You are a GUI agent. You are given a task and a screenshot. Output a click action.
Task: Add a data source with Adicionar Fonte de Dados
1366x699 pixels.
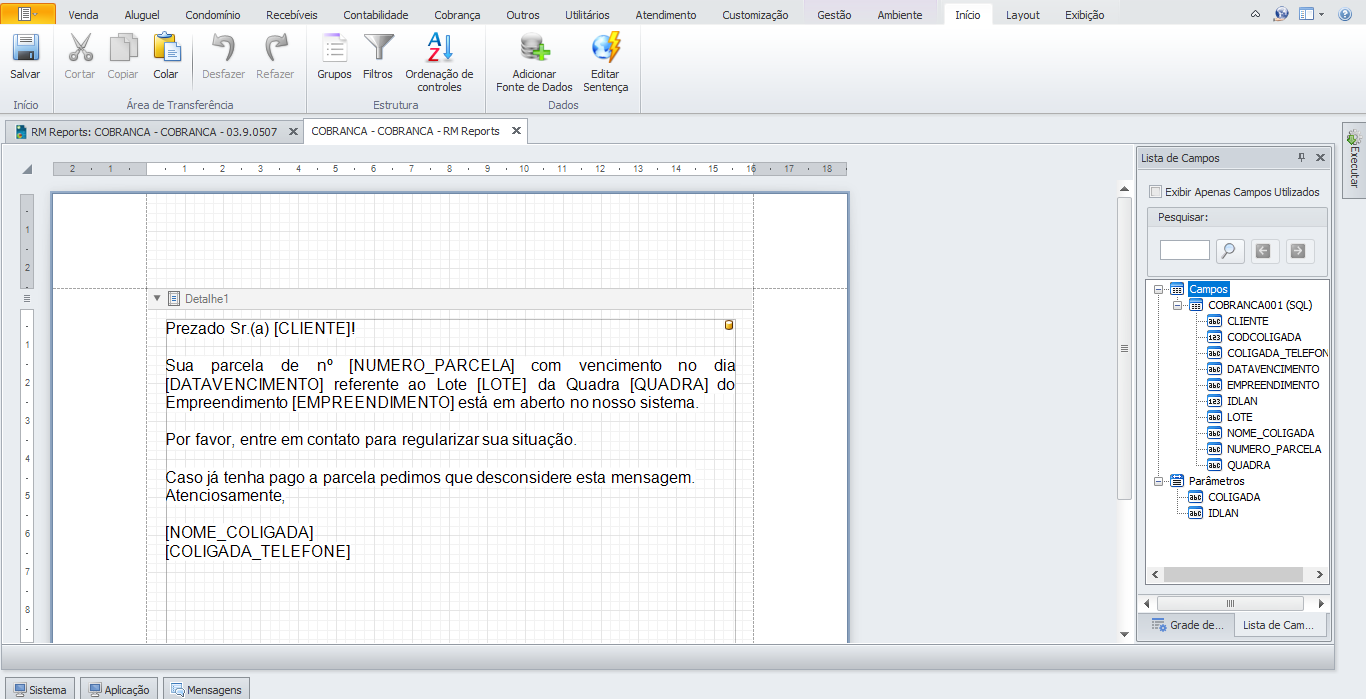[534, 63]
